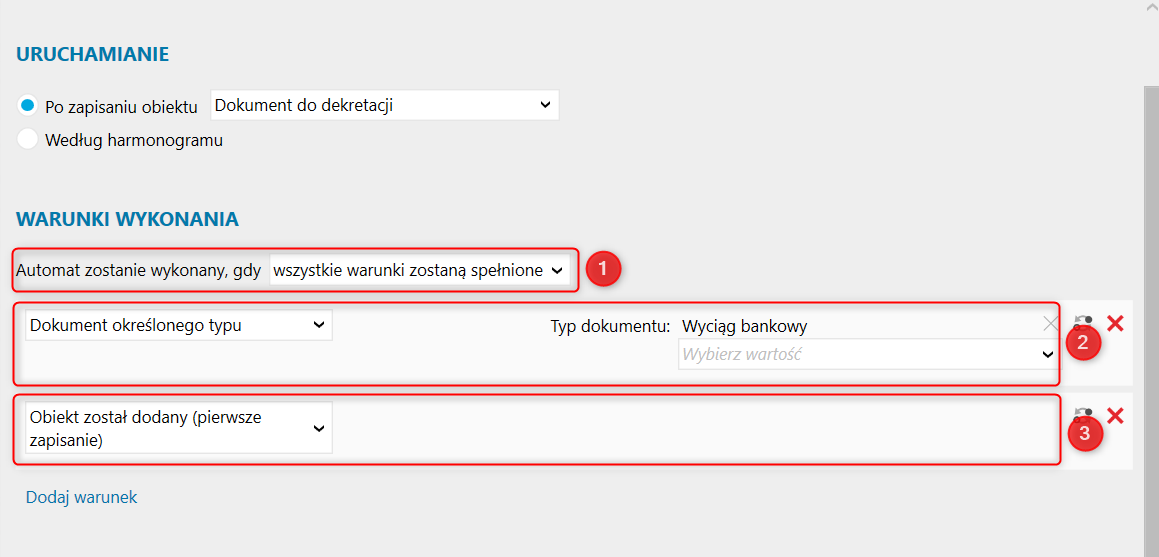Click the red badge numbered 1
The width and height of the screenshot is (1159, 557).
click(x=603, y=269)
